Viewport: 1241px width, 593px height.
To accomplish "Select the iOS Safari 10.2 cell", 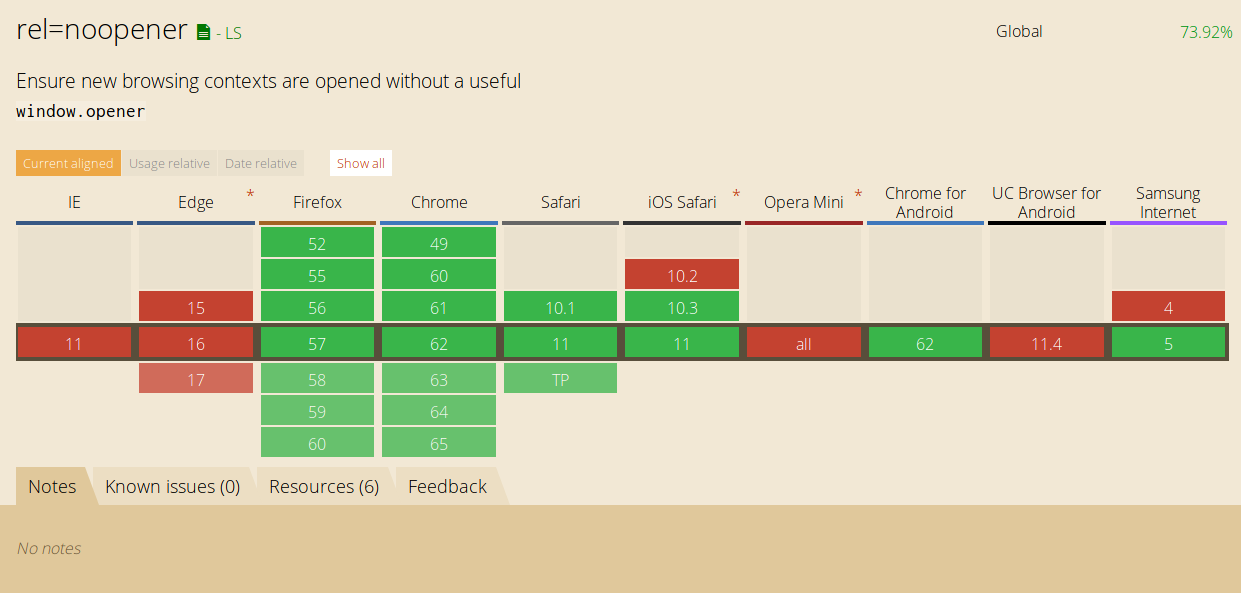I will pyautogui.click(x=682, y=275).
